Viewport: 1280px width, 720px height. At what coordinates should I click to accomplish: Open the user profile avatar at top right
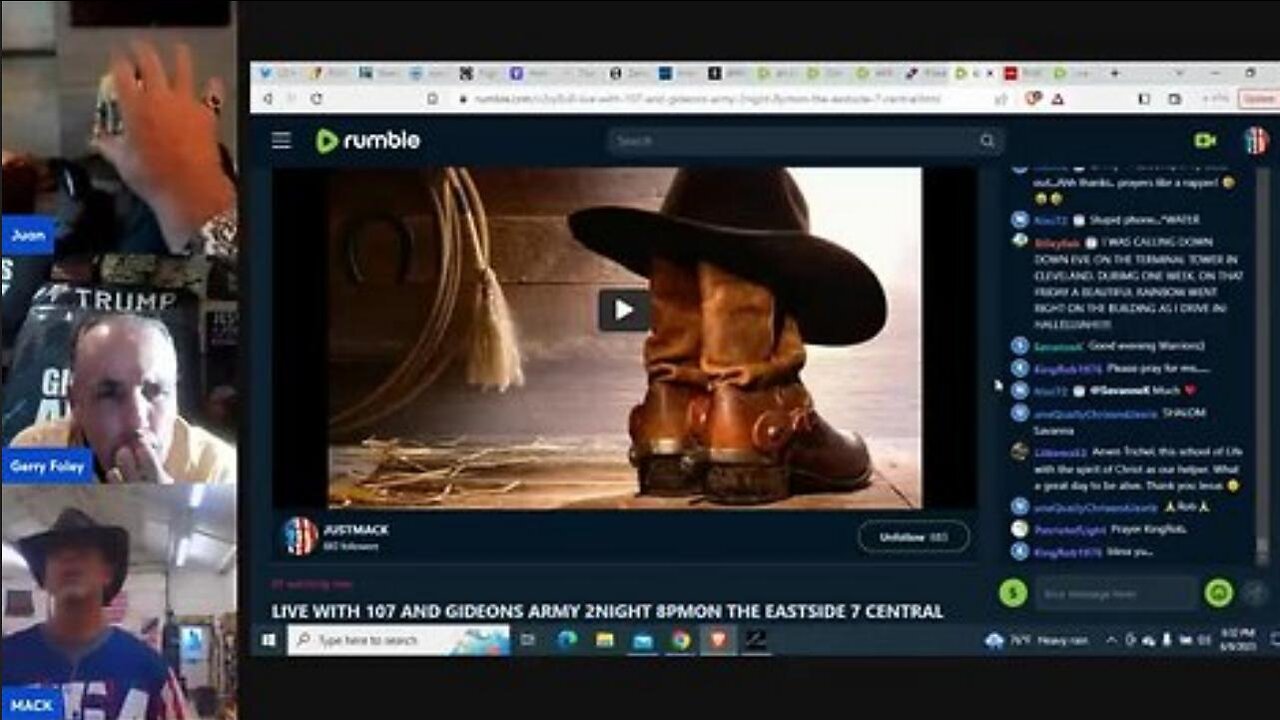point(1256,141)
